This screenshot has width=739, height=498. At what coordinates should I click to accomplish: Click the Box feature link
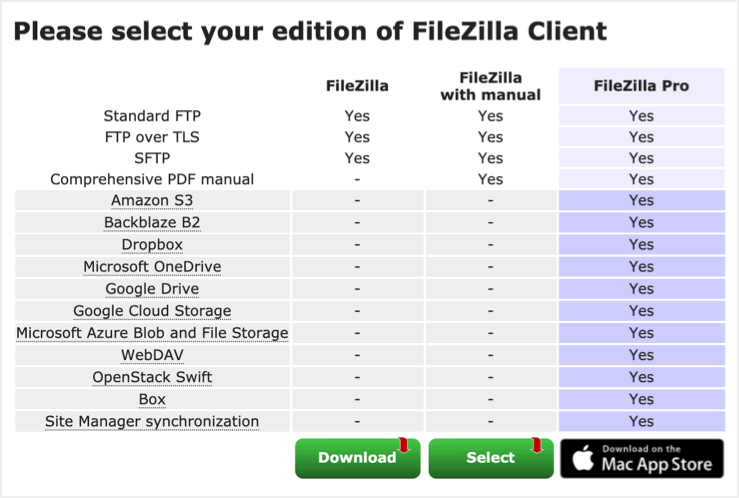click(x=152, y=399)
